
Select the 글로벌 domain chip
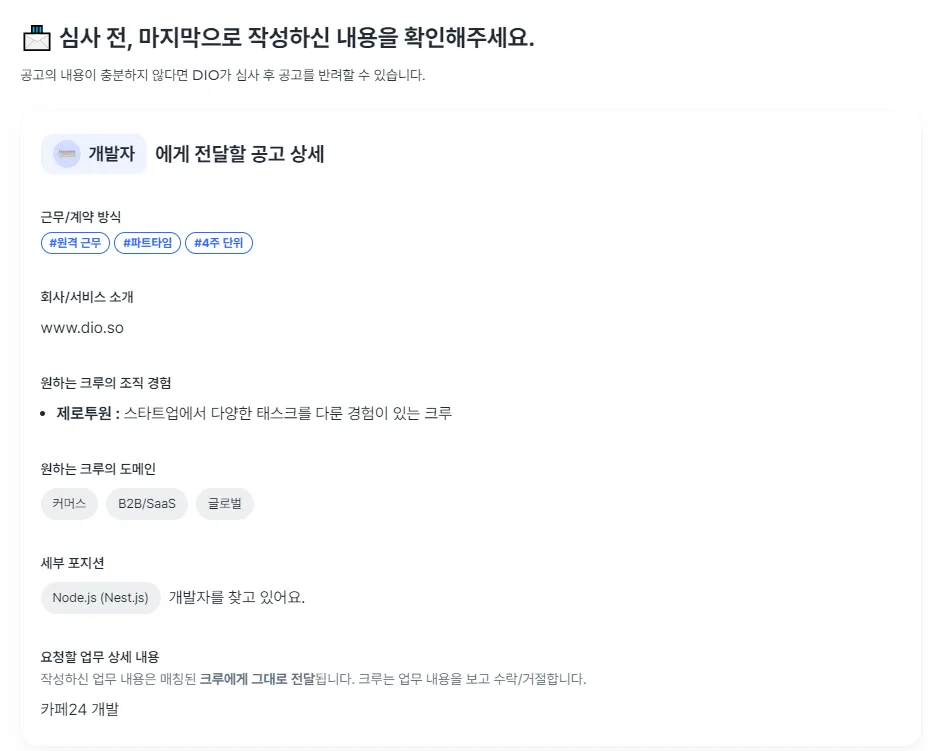click(225, 503)
